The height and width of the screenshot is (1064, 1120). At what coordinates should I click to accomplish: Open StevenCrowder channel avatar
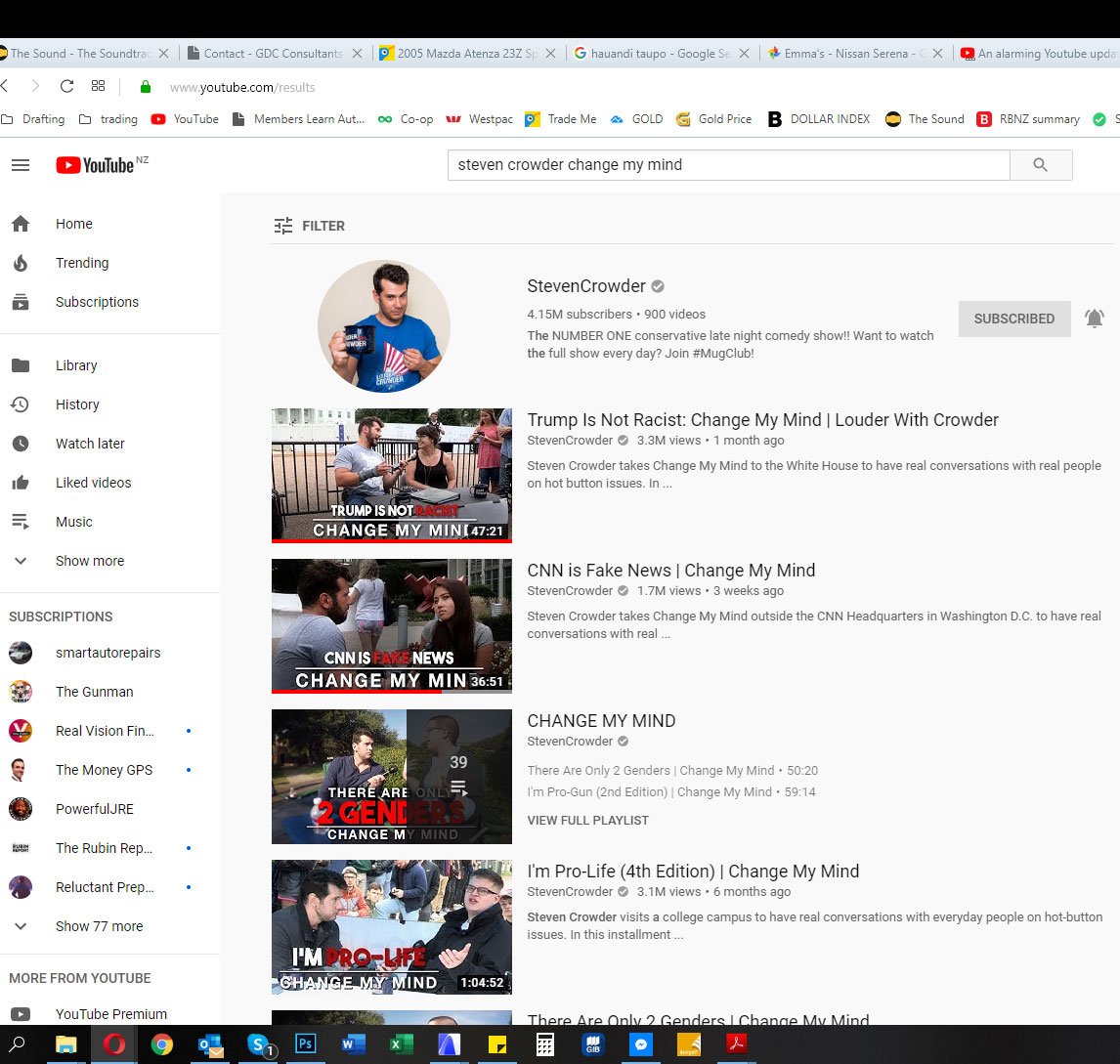384,326
